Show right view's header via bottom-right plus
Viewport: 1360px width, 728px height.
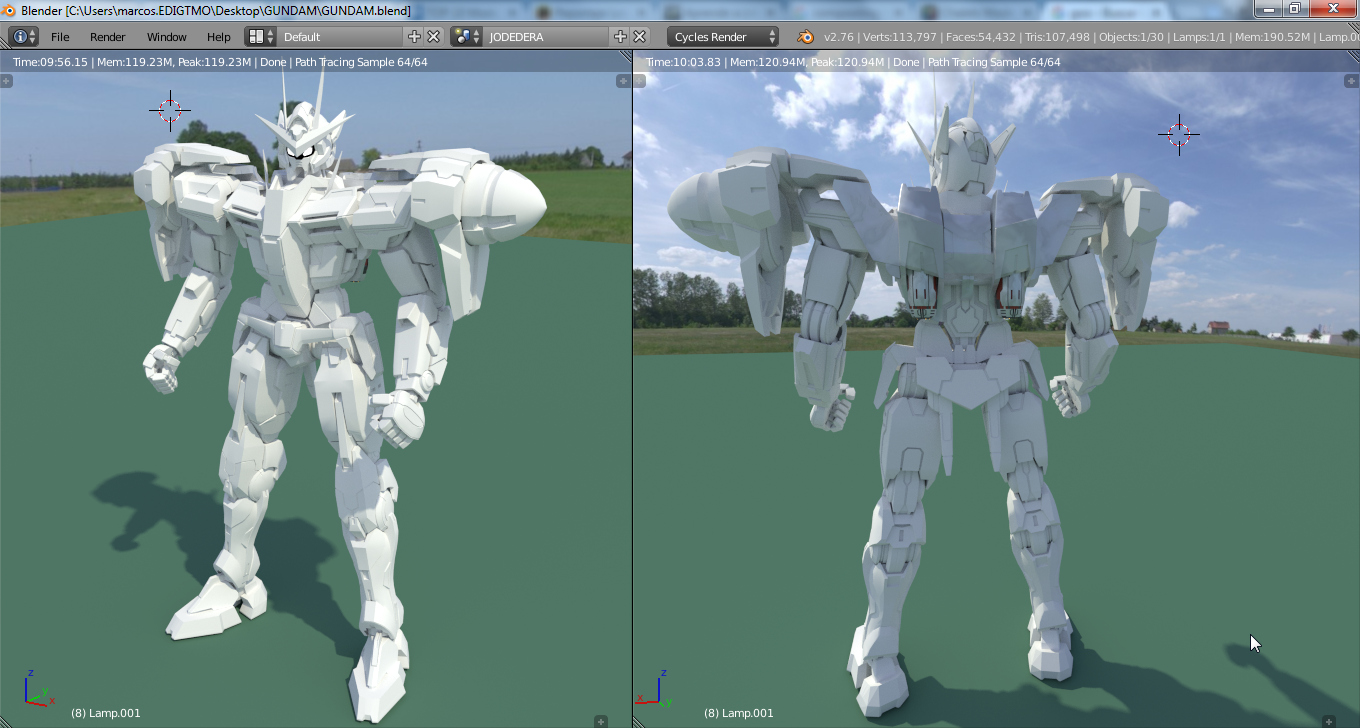(1329, 720)
